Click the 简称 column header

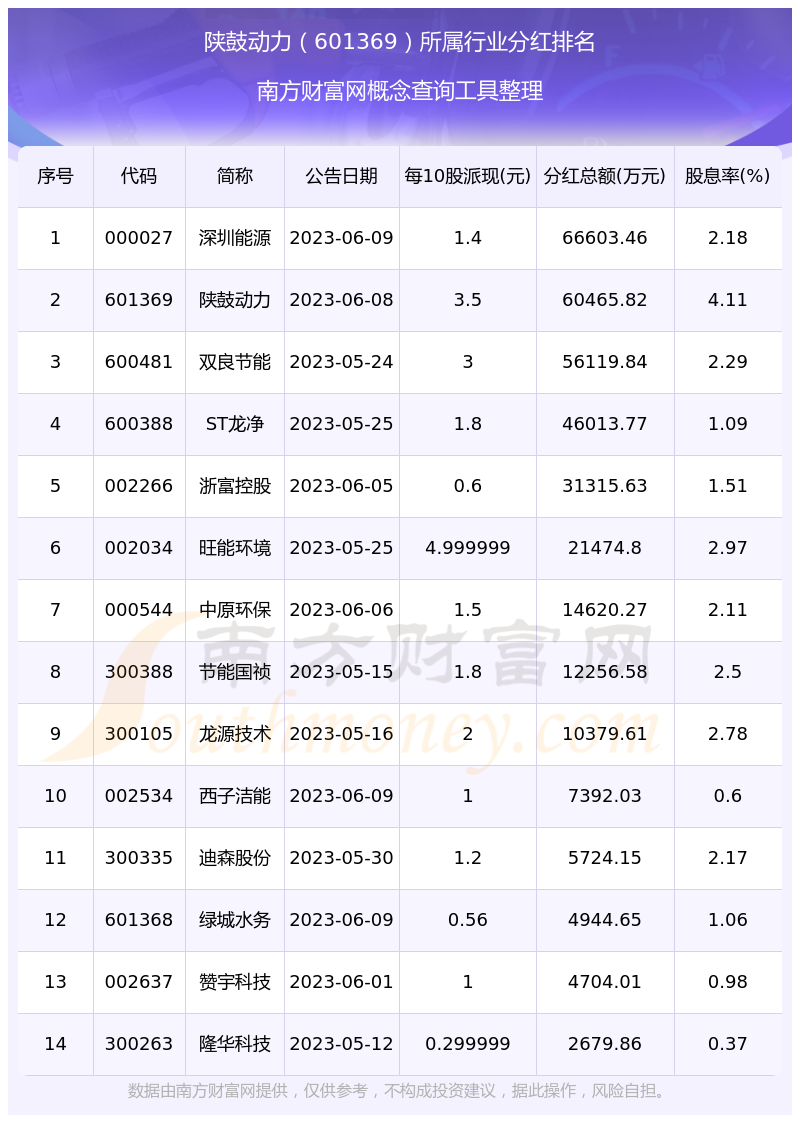(x=235, y=177)
